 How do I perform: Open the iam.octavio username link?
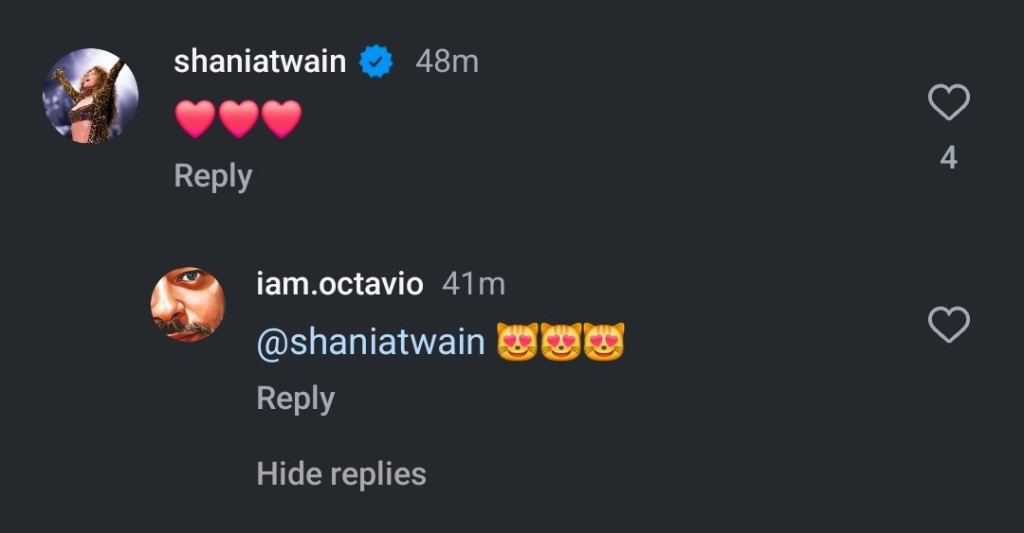click(340, 284)
